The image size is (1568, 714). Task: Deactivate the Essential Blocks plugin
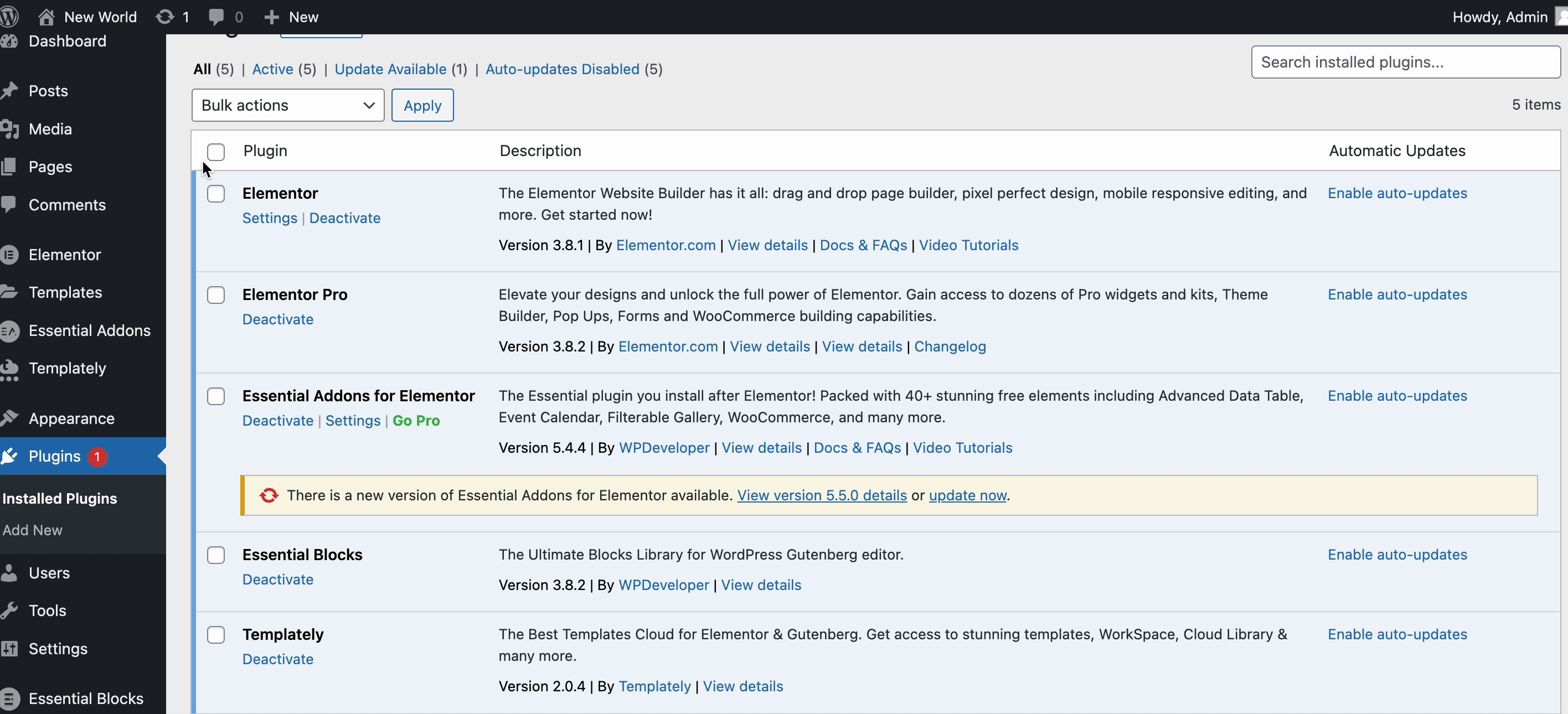277,580
